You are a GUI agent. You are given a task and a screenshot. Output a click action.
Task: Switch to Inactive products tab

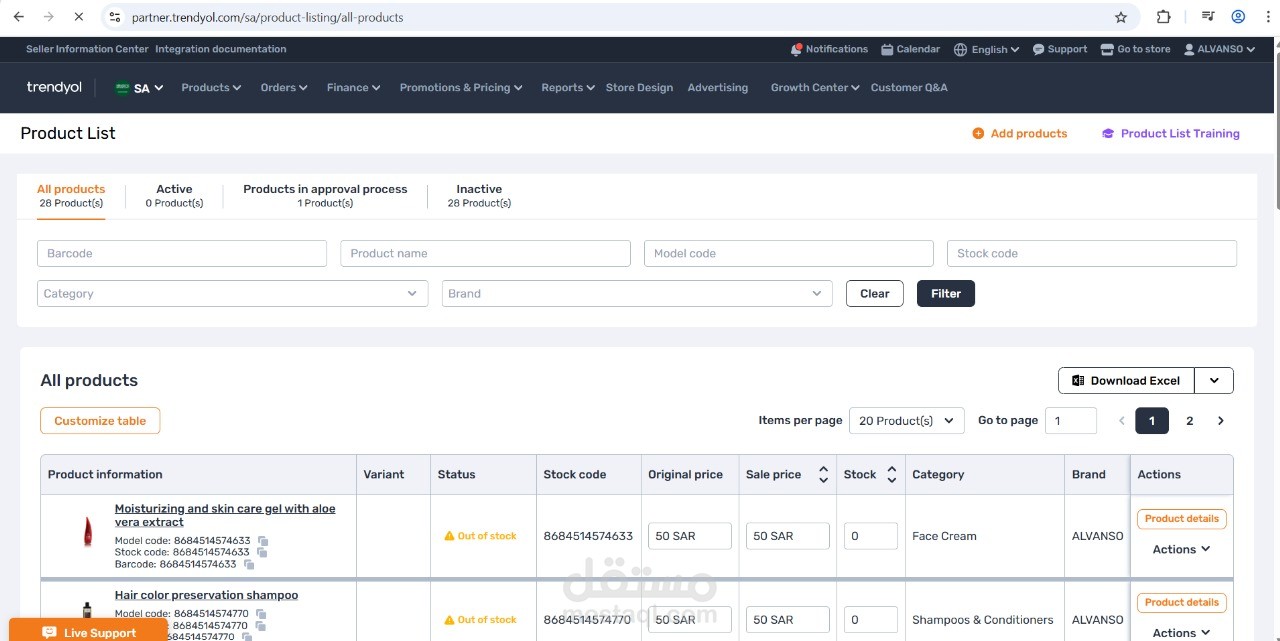[479, 195]
